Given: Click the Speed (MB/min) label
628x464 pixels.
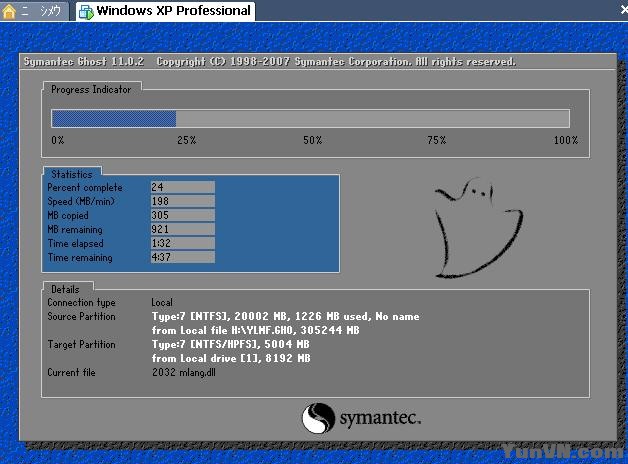Looking at the screenshot, I should tap(81, 201).
